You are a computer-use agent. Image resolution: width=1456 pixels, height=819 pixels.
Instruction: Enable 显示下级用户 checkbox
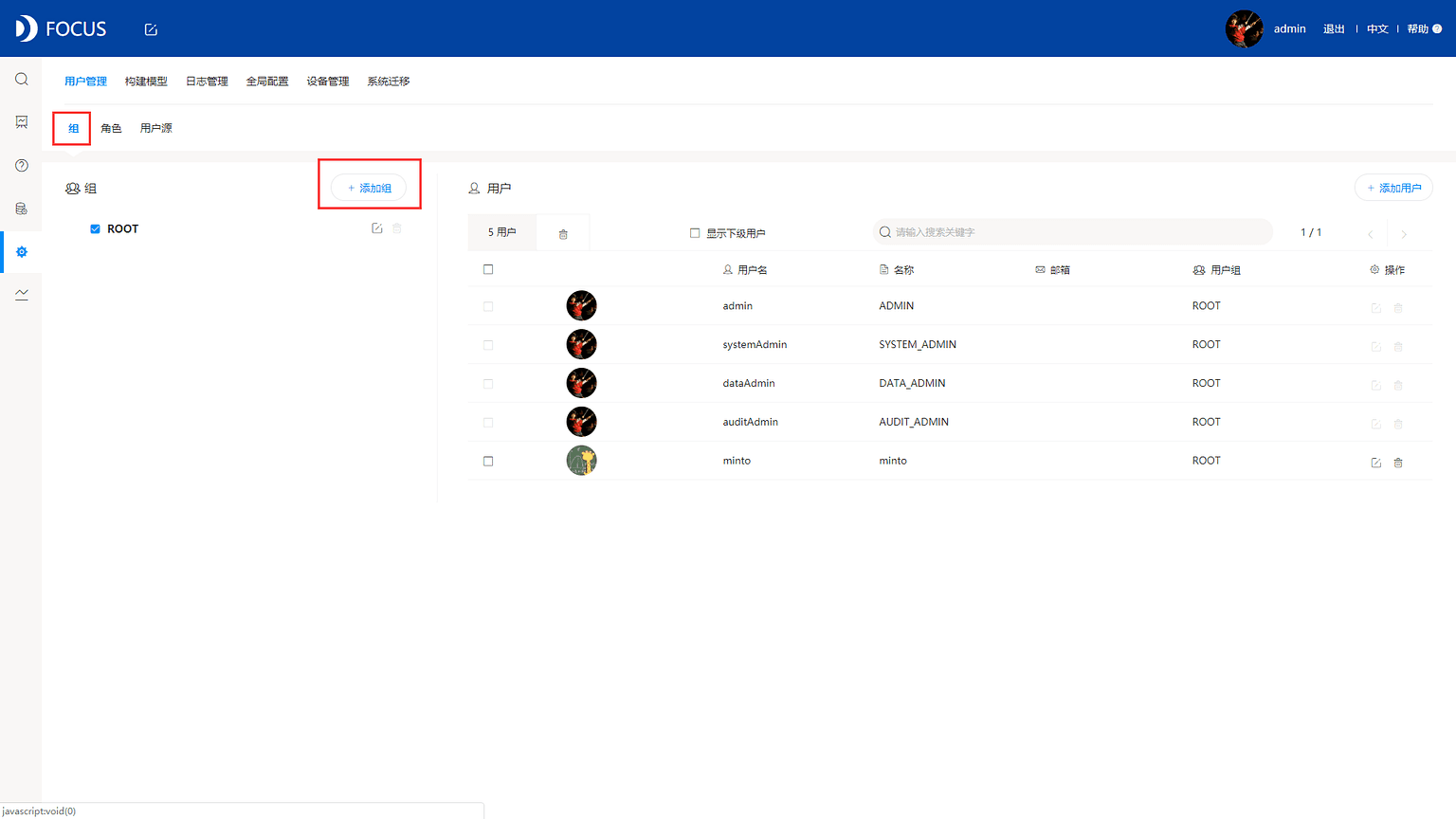coord(695,232)
